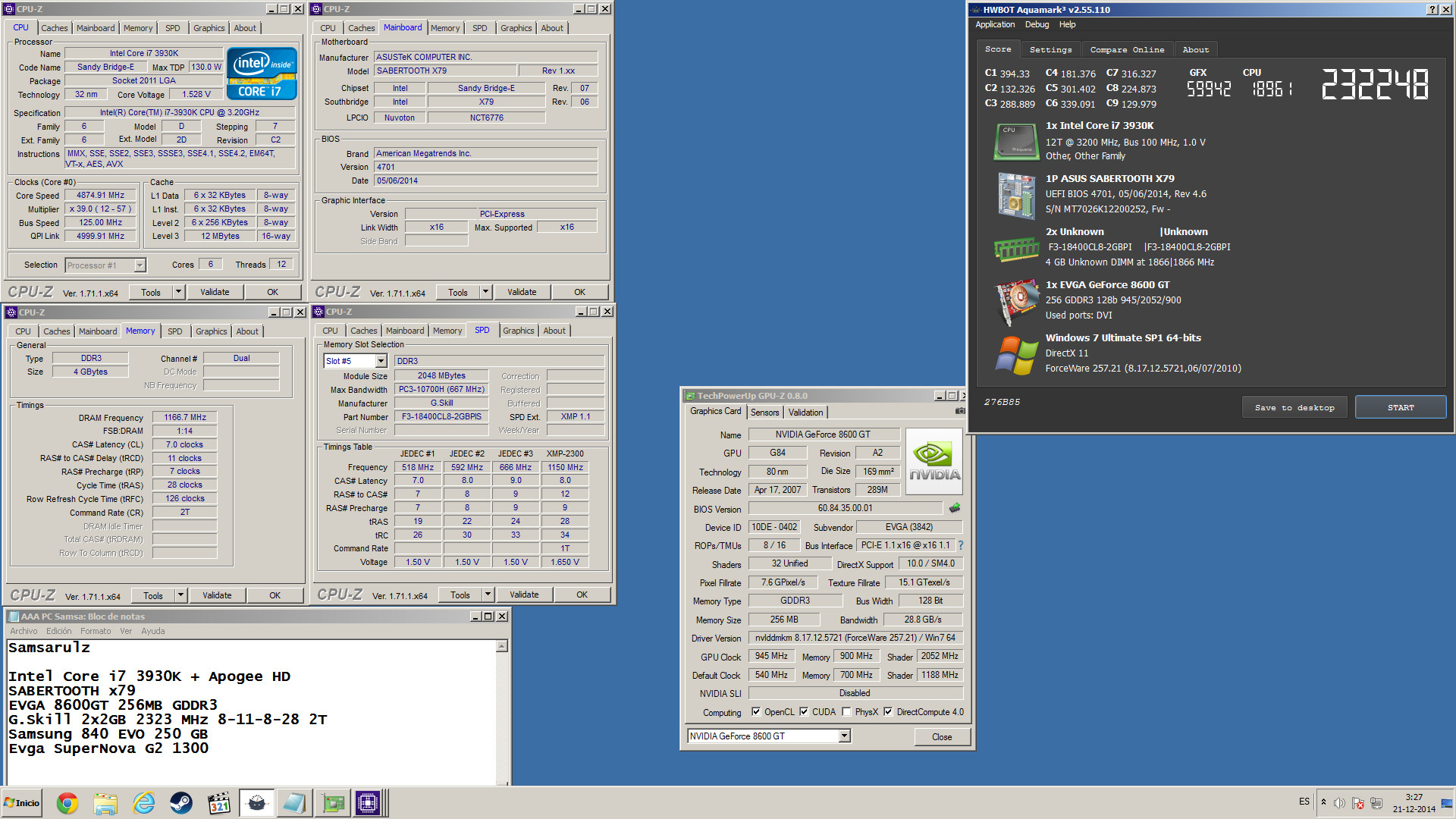The height and width of the screenshot is (819, 1456).
Task: Open the Formato menu in Notepad
Action: coord(96,631)
